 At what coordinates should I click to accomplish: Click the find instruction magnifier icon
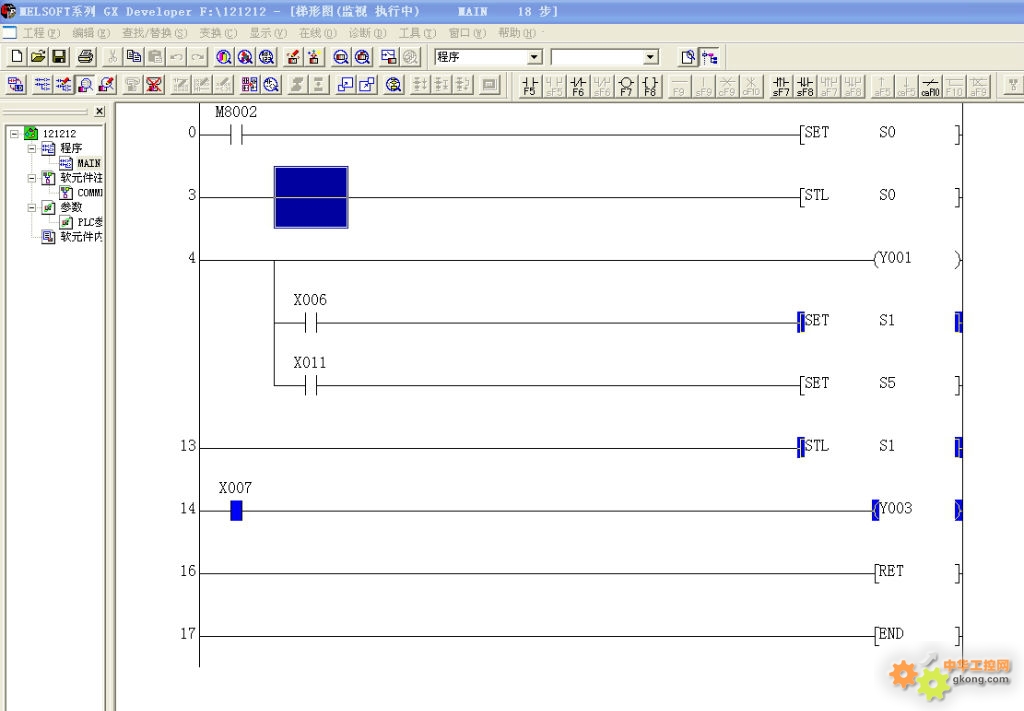click(245, 57)
